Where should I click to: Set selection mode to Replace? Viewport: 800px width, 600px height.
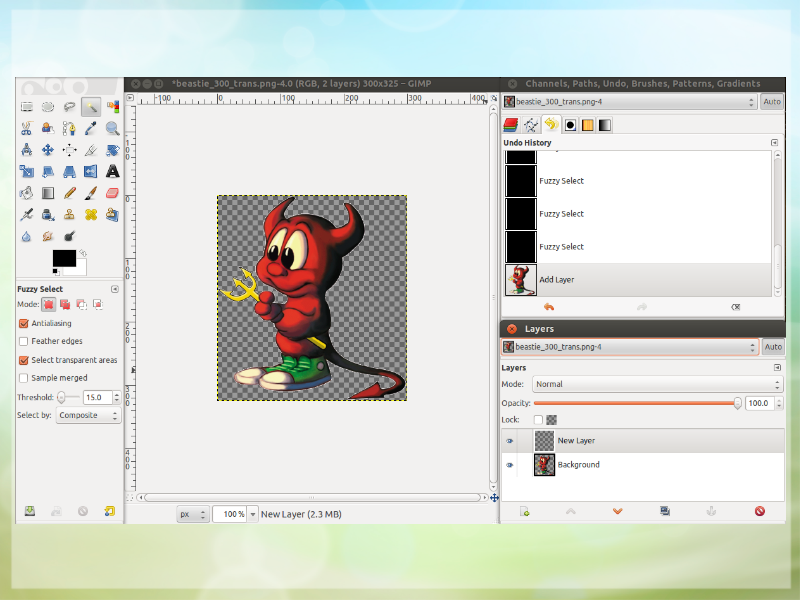48,305
